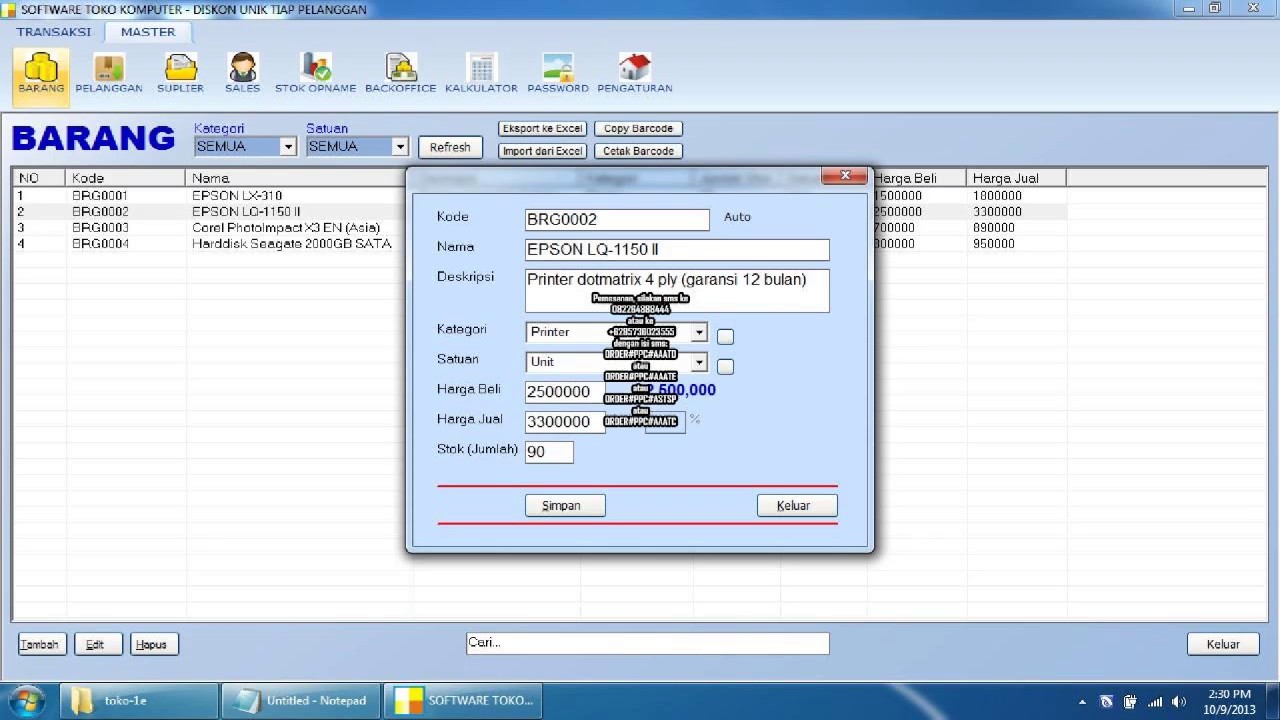Click the Edit button

(96, 644)
